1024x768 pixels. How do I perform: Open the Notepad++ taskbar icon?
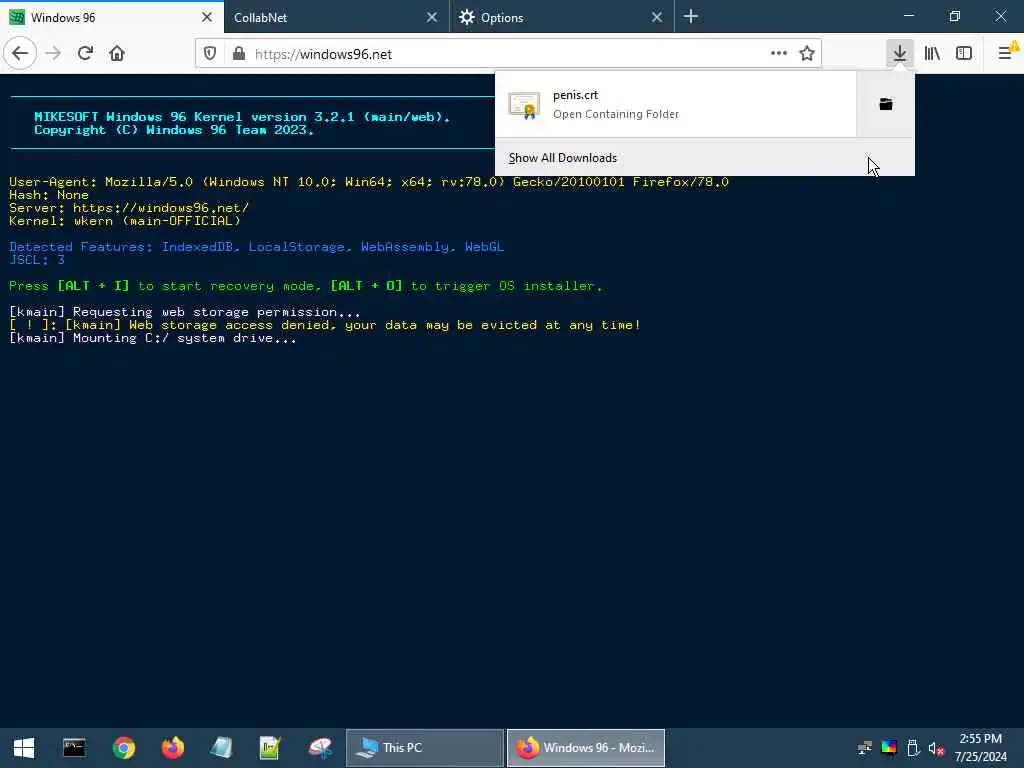tap(270, 748)
